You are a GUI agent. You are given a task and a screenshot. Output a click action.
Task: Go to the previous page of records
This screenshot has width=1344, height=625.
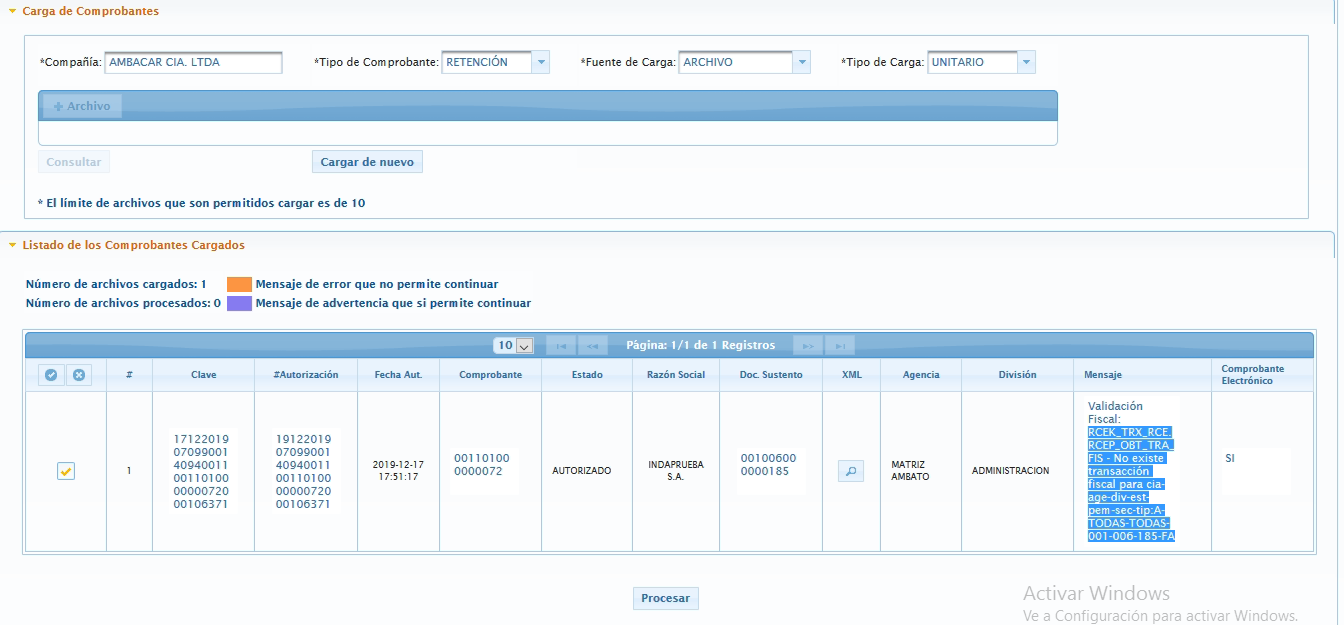(x=592, y=346)
